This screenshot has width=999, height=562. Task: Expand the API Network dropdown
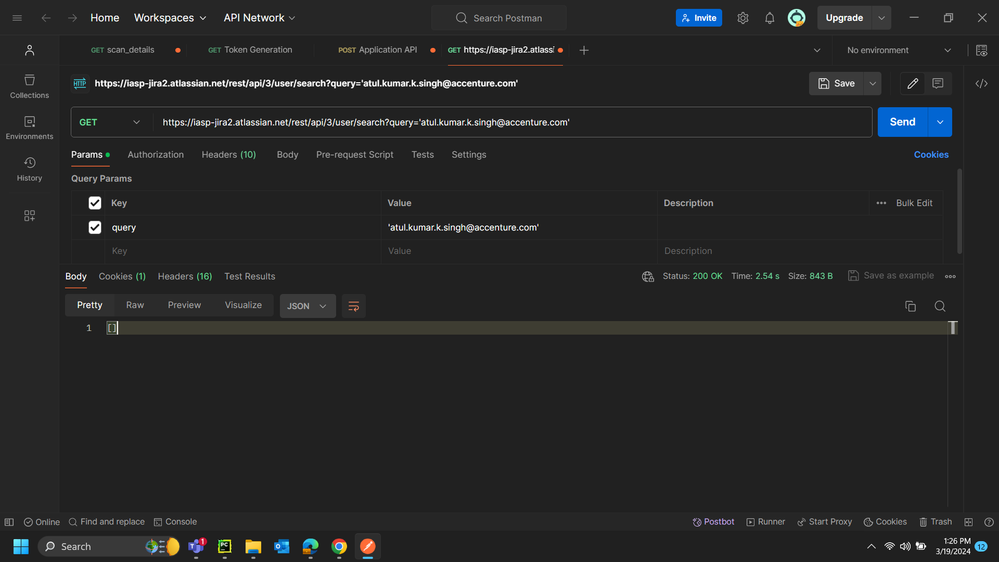click(x=259, y=18)
